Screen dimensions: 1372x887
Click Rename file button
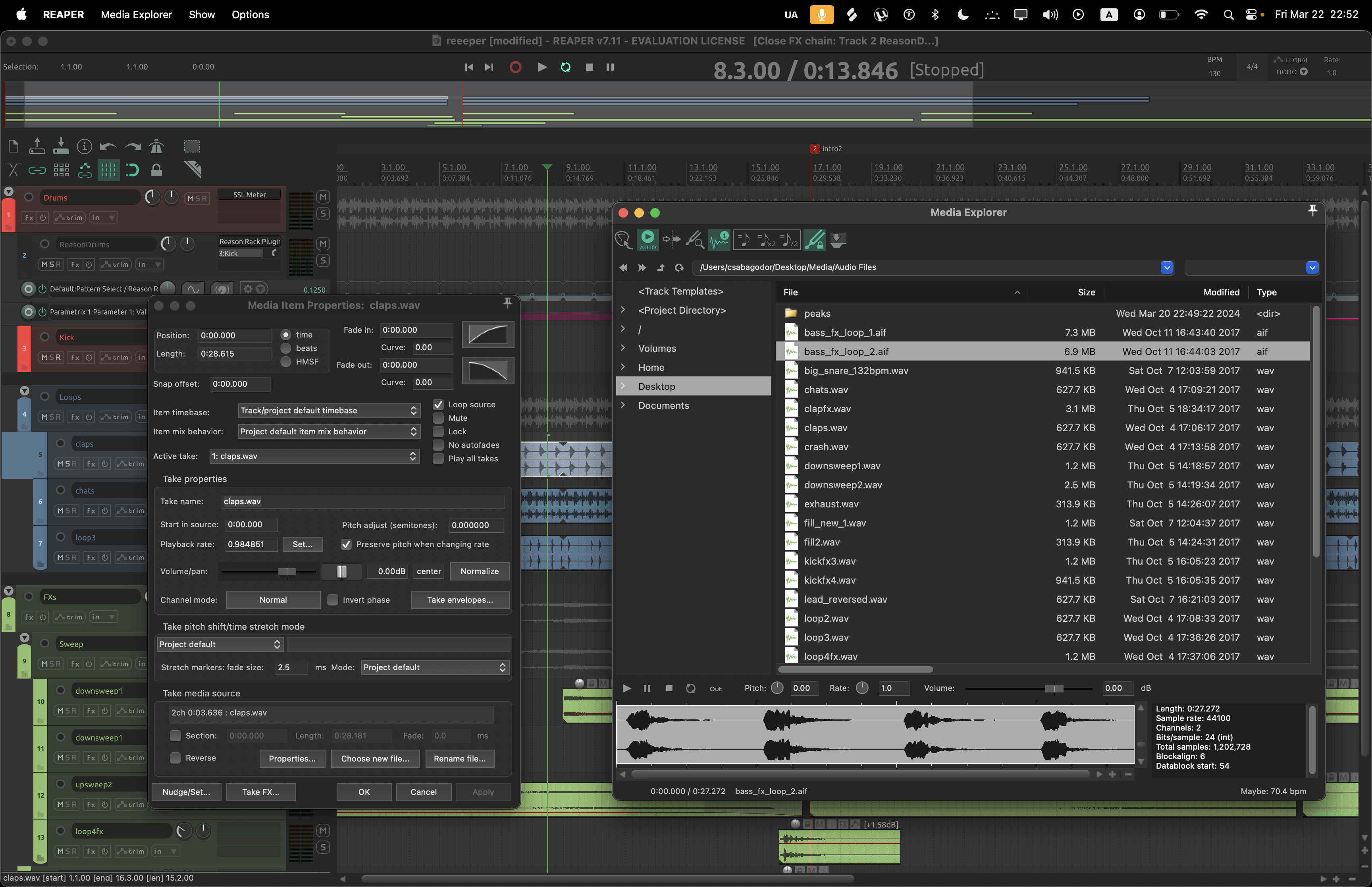coord(459,759)
